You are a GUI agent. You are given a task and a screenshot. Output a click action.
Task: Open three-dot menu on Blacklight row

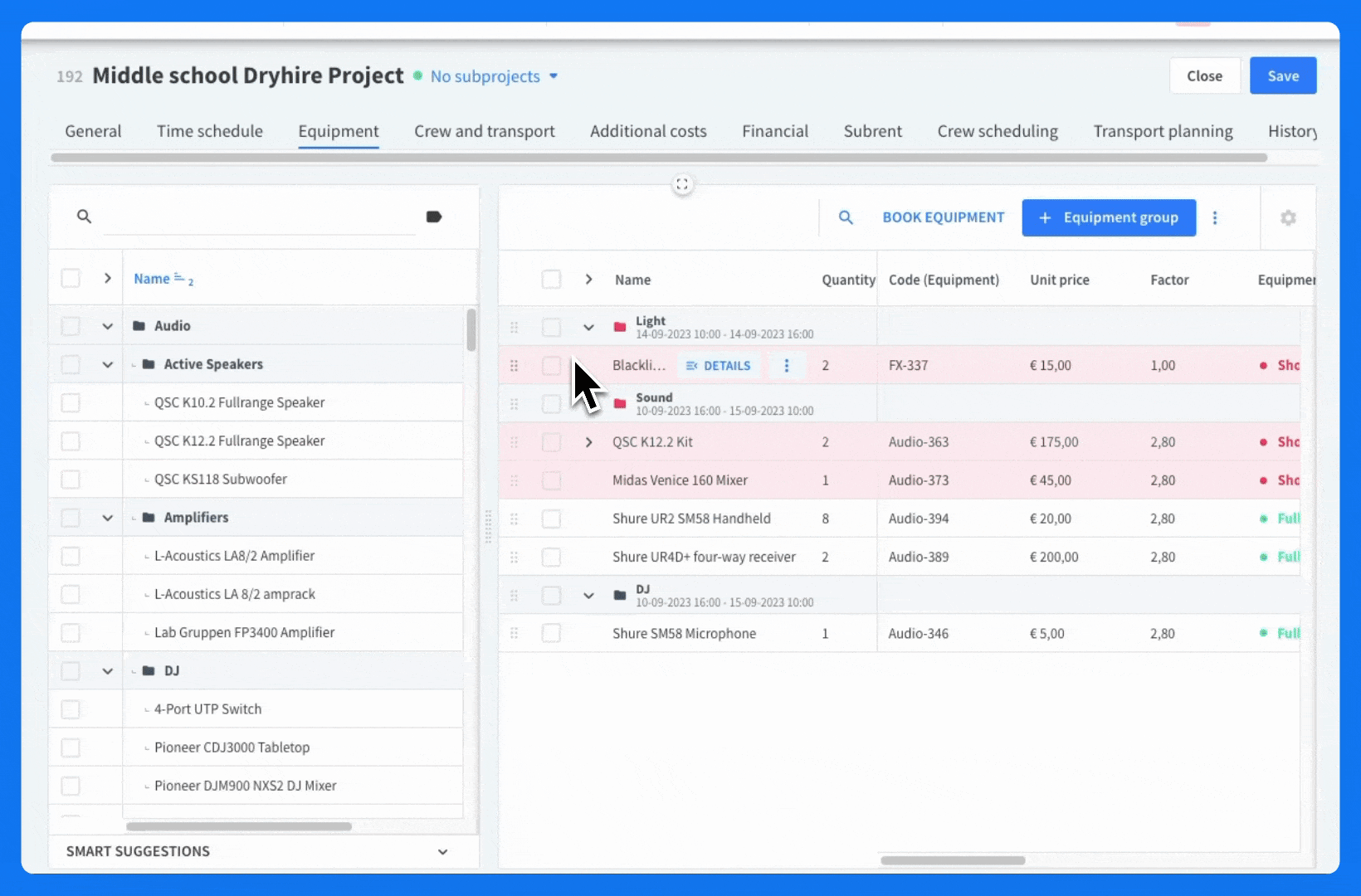pyautogui.click(x=787, y=366)
